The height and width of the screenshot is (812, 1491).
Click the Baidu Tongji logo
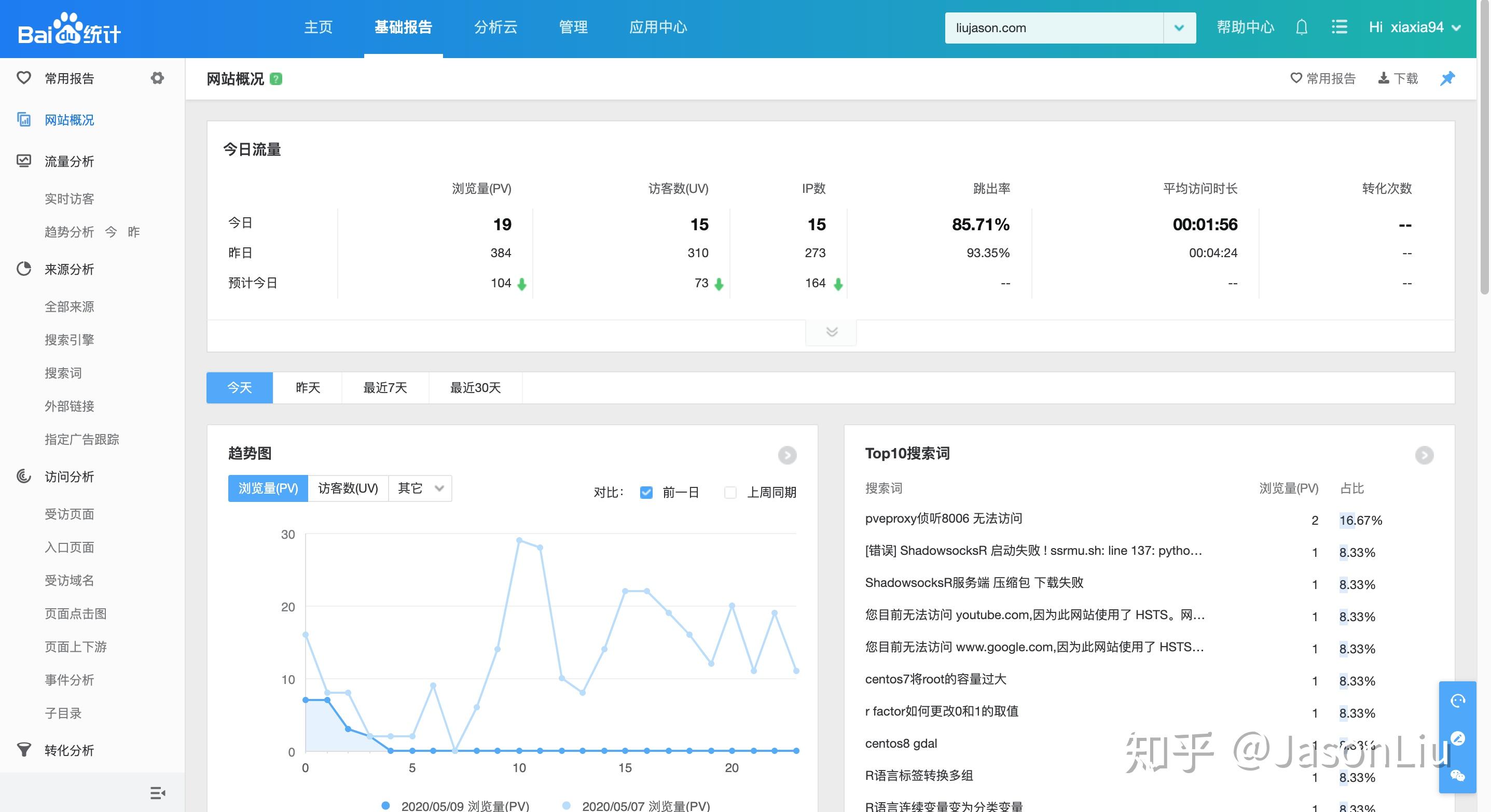tap(69, 29)
